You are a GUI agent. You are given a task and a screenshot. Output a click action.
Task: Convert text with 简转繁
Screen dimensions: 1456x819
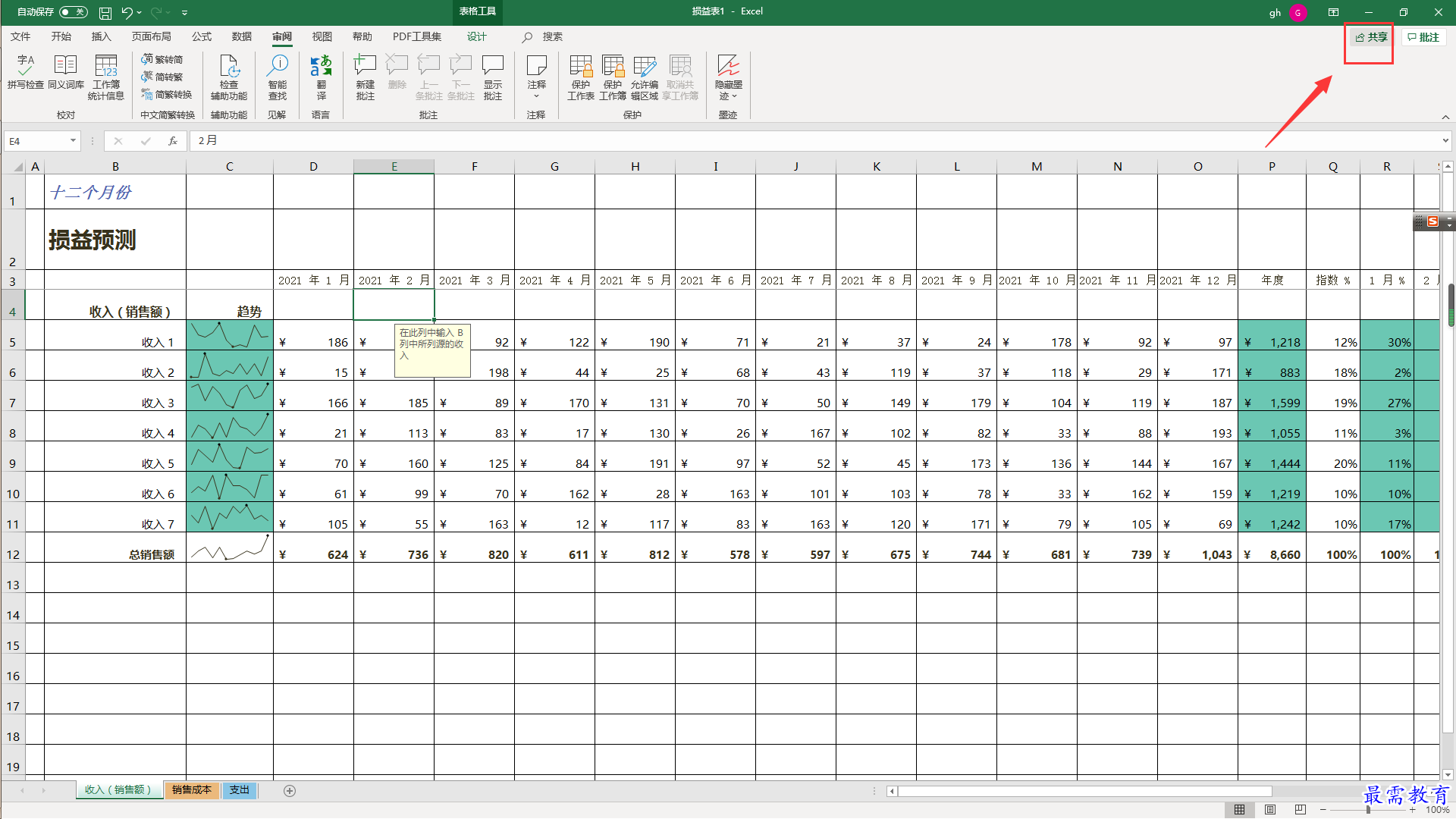[x=162, y=77]
